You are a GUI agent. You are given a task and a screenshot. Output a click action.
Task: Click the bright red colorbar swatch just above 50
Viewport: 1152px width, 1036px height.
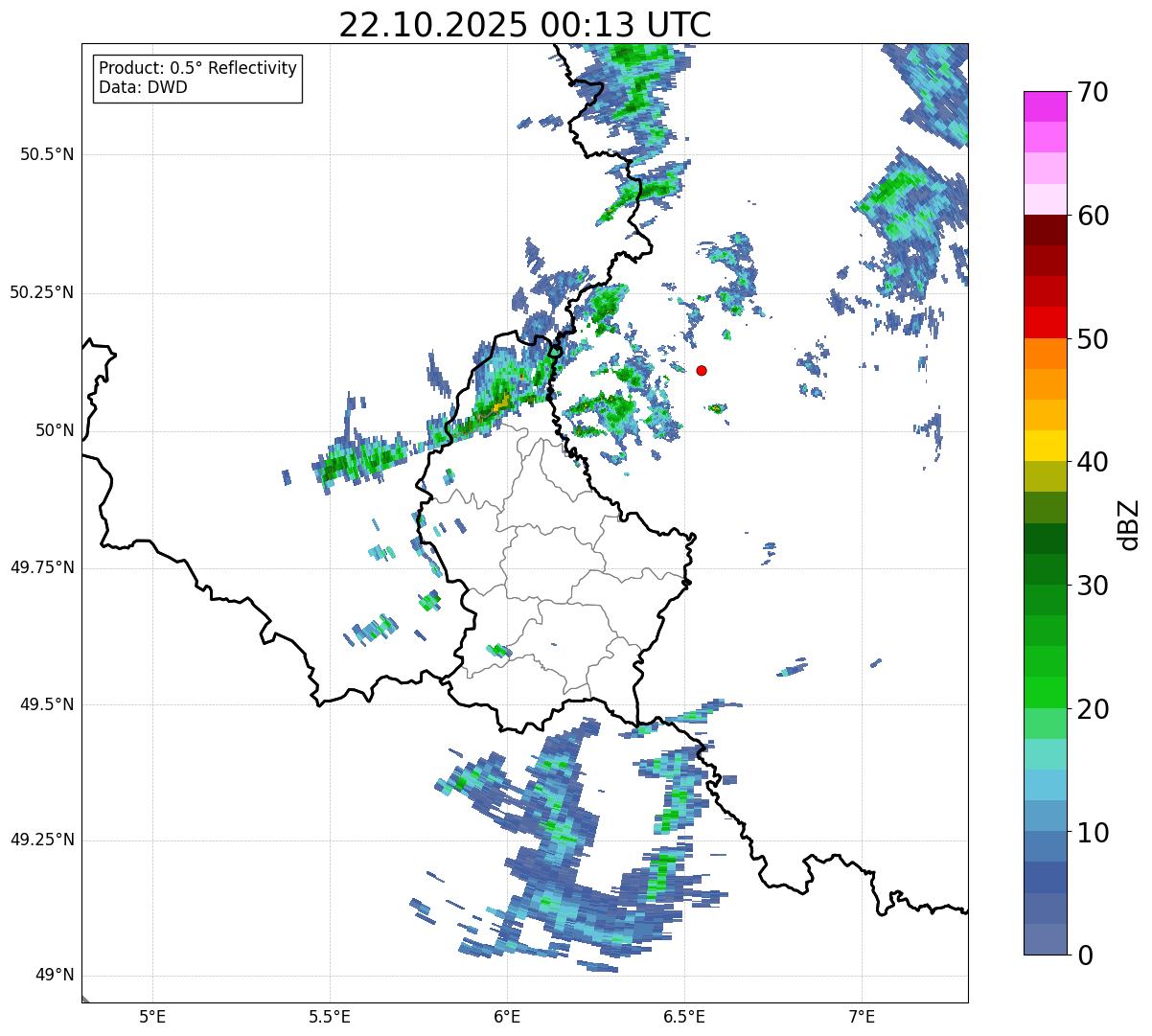[1045, 322]
